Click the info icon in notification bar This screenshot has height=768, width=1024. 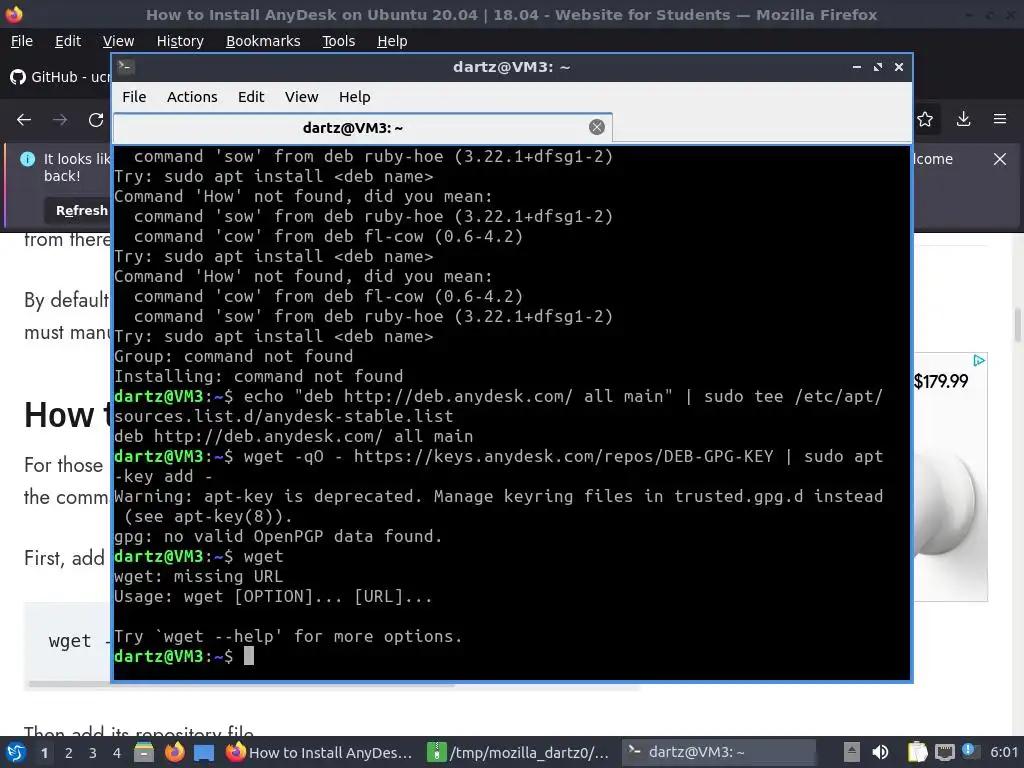click(x=27, y=159)
